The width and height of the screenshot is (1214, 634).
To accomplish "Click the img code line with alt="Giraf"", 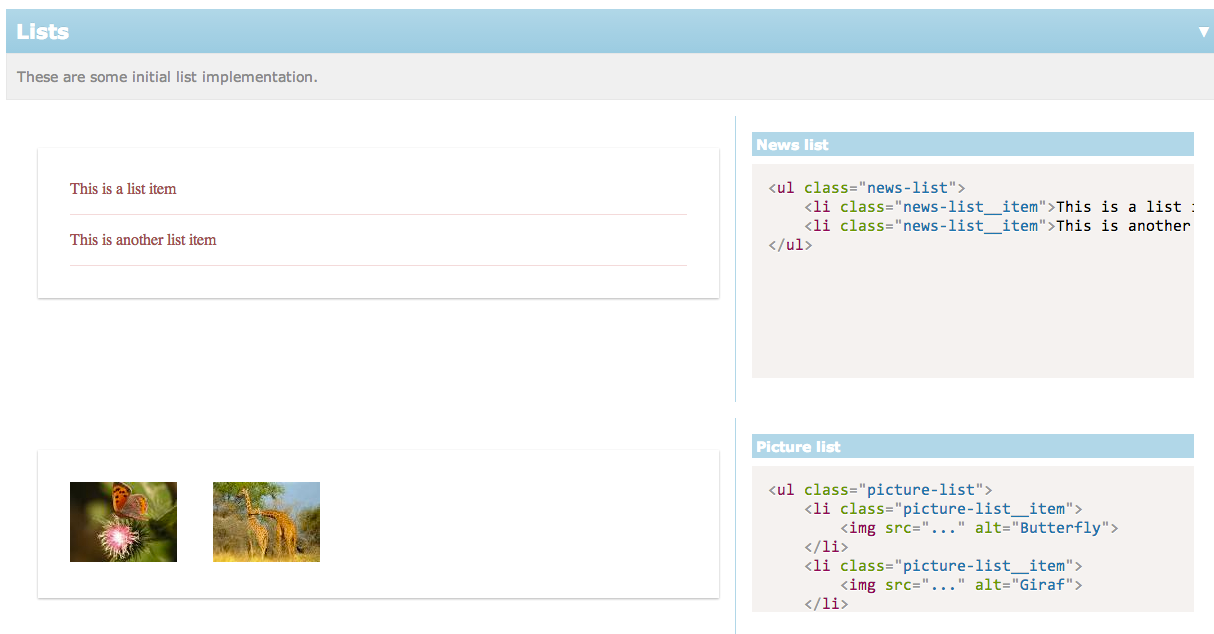I will pyautogui.click(x=961, y=585).
